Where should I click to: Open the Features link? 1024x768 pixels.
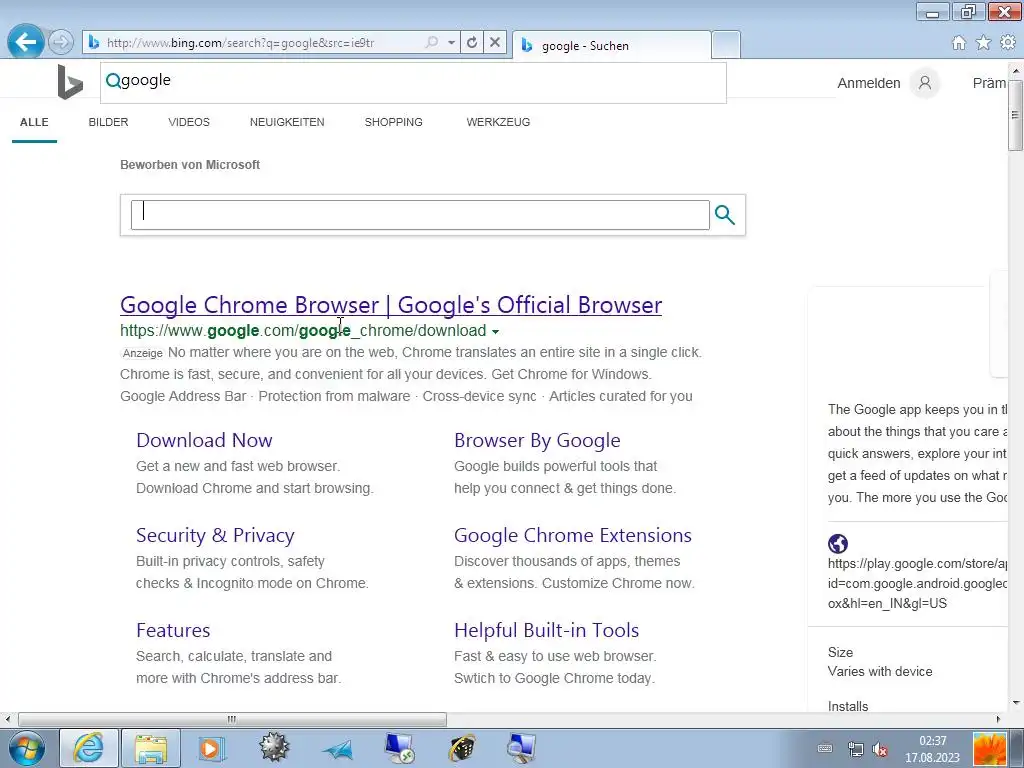point(173,630)
